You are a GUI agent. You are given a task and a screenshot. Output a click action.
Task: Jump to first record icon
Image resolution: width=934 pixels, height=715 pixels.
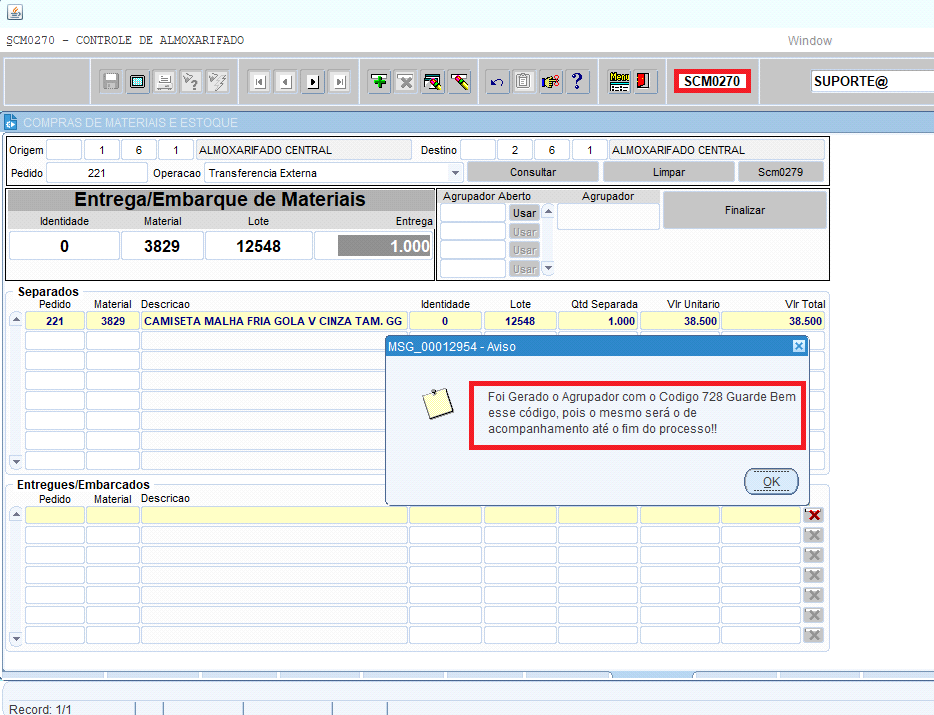pos(259,82)
